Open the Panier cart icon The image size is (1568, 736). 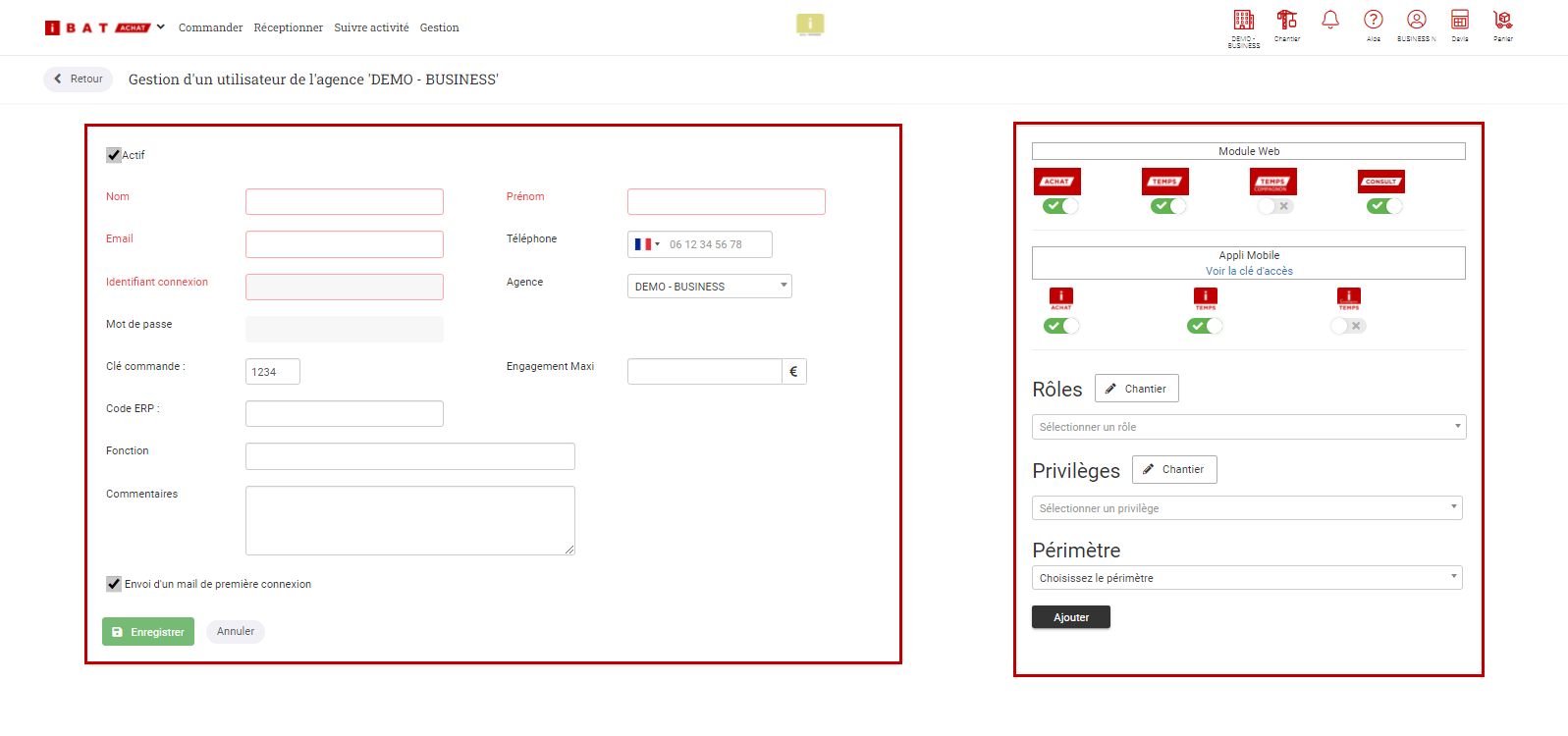pos(1502,21)
